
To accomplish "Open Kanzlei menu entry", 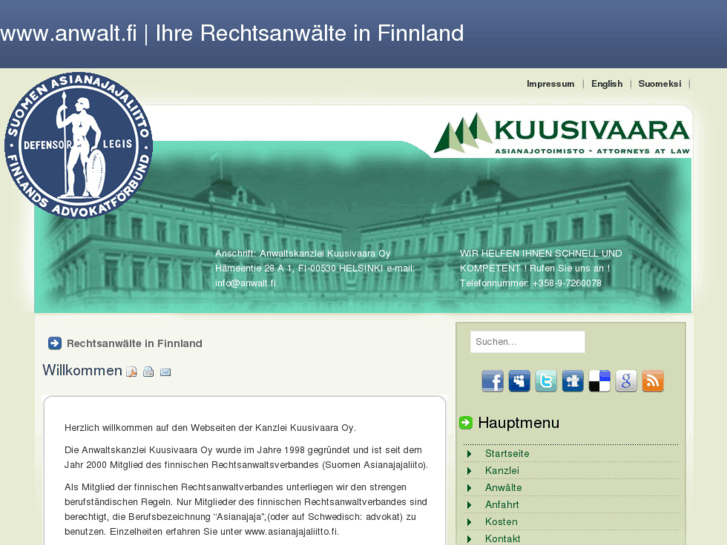I will click(502, 471).
